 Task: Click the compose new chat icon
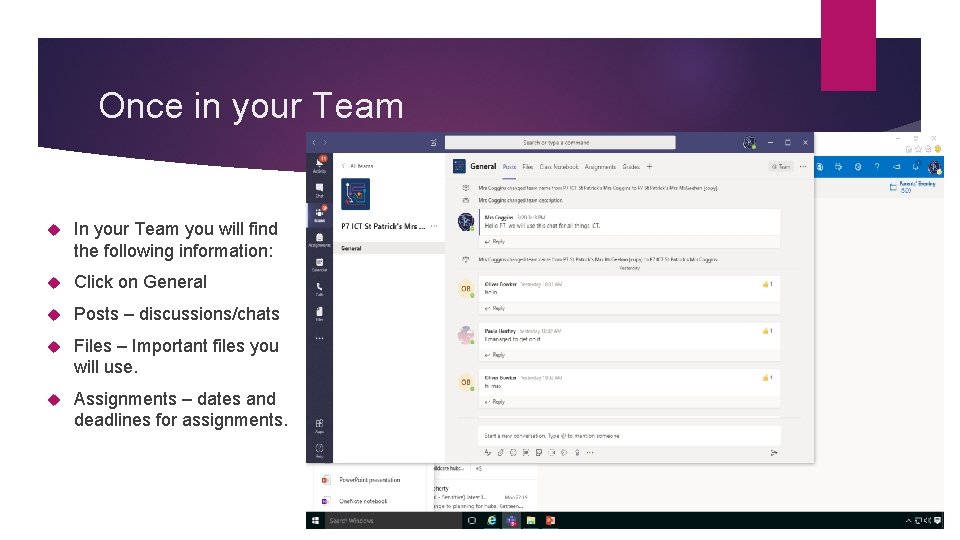tap(433, 143)
